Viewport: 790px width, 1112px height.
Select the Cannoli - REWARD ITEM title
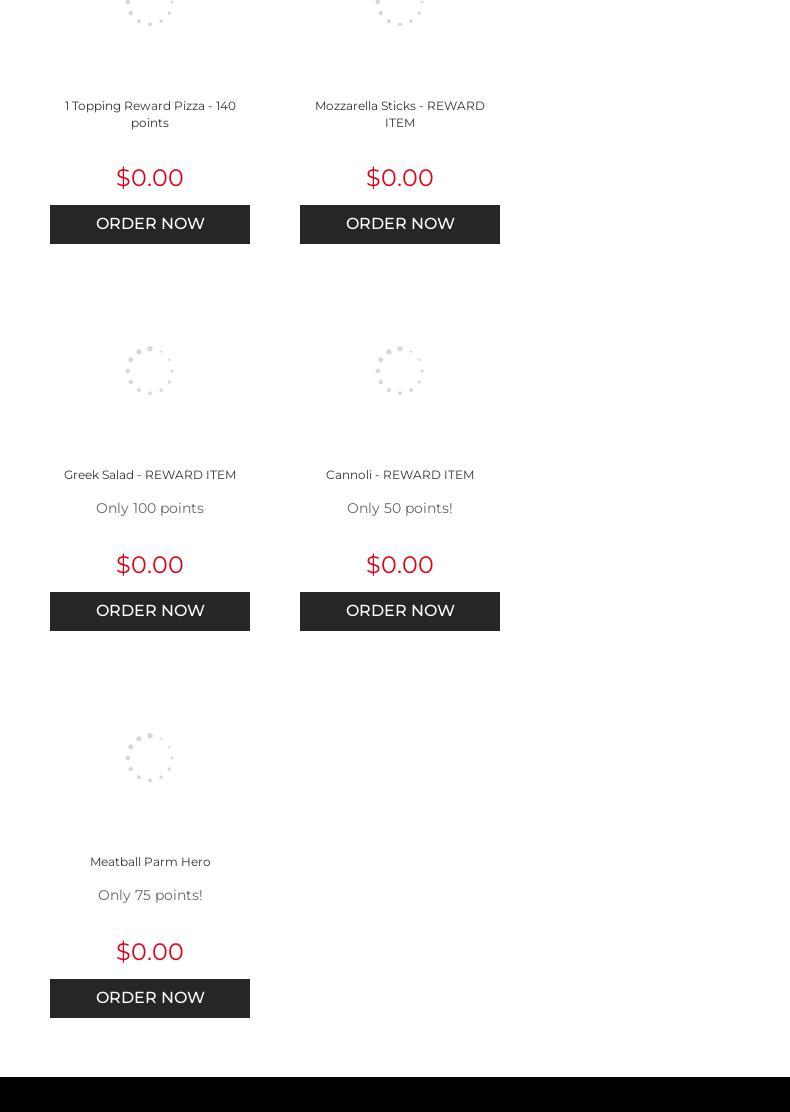(400, 475)
